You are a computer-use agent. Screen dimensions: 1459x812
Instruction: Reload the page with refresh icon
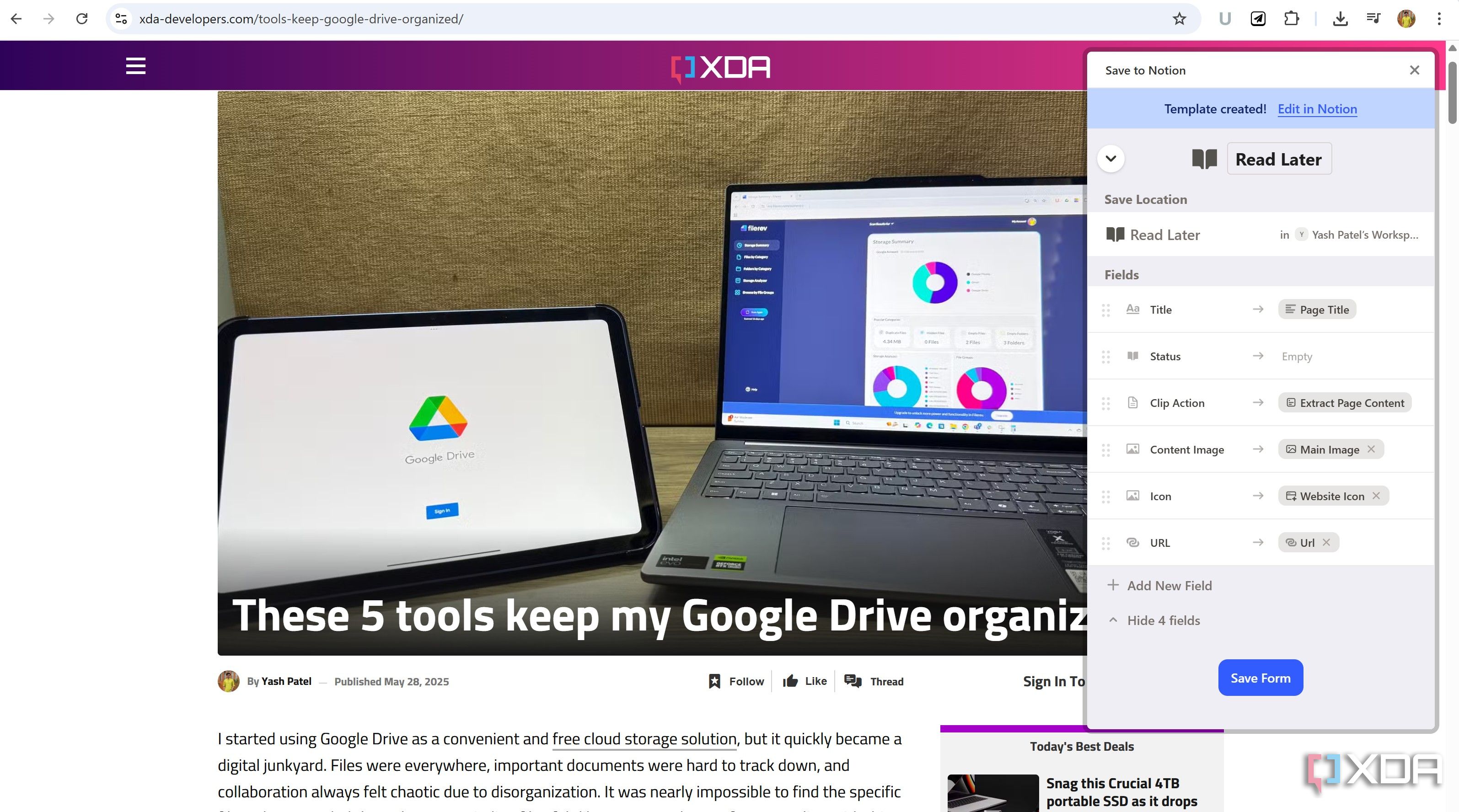pyautogui.click(x=82, y=19)
